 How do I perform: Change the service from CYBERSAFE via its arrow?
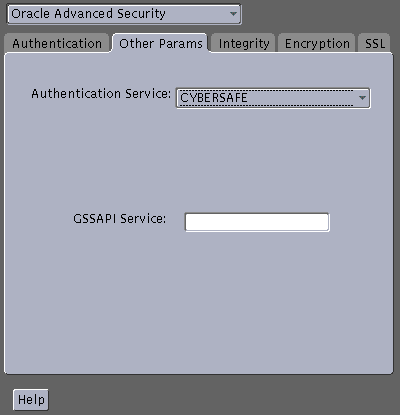[362, 98]
